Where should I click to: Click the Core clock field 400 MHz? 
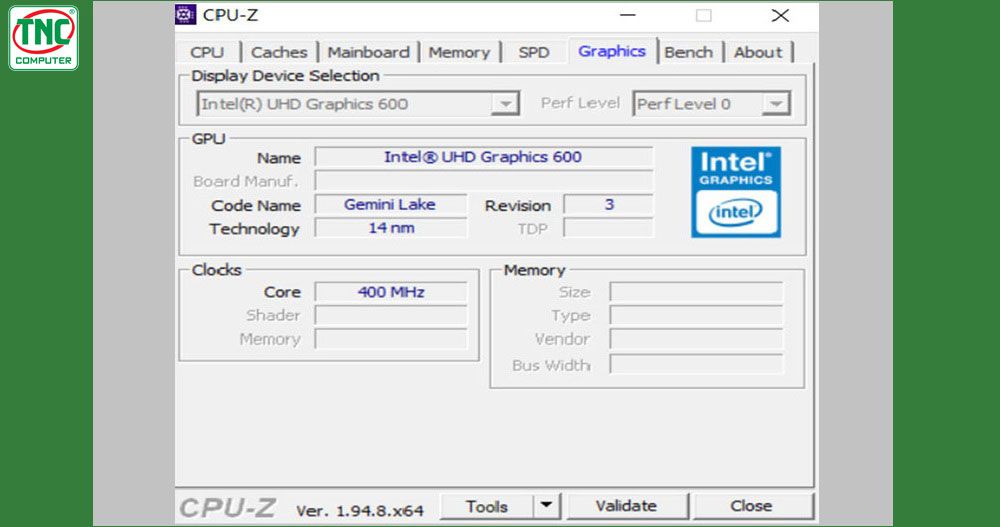click(x=390, y=292)
